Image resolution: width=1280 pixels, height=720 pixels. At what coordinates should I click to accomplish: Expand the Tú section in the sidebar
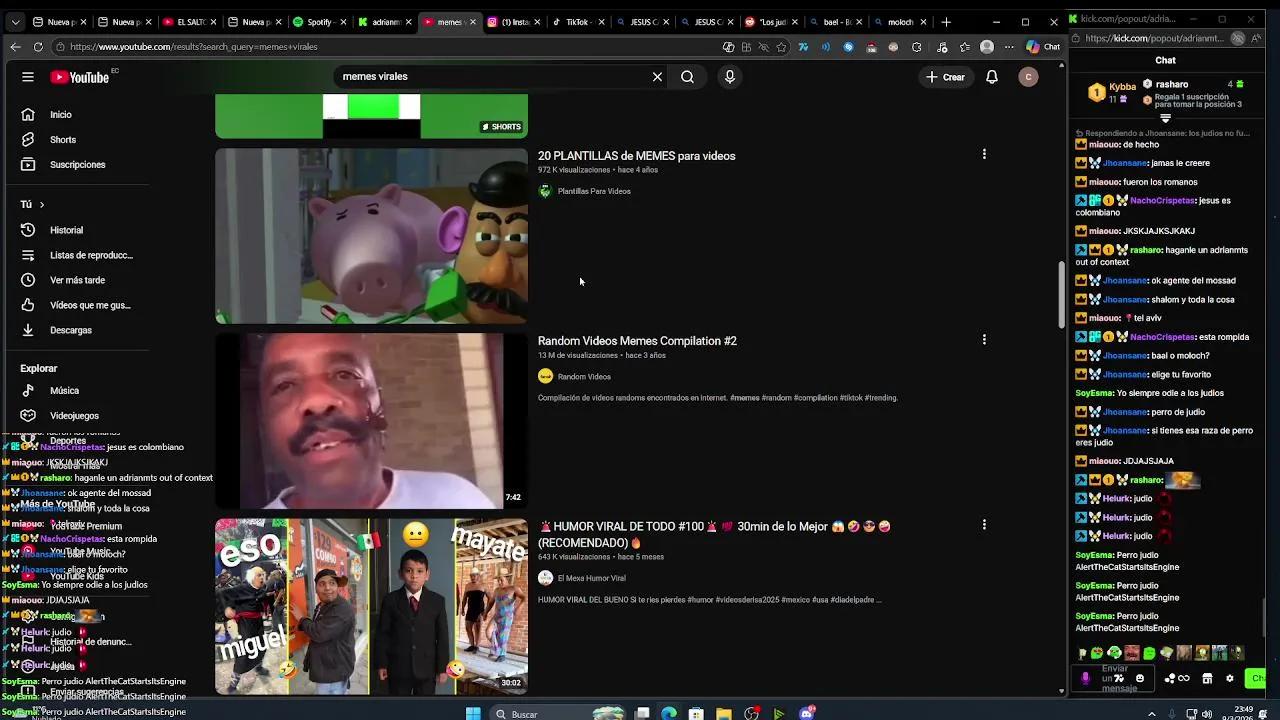click(33, 204)
